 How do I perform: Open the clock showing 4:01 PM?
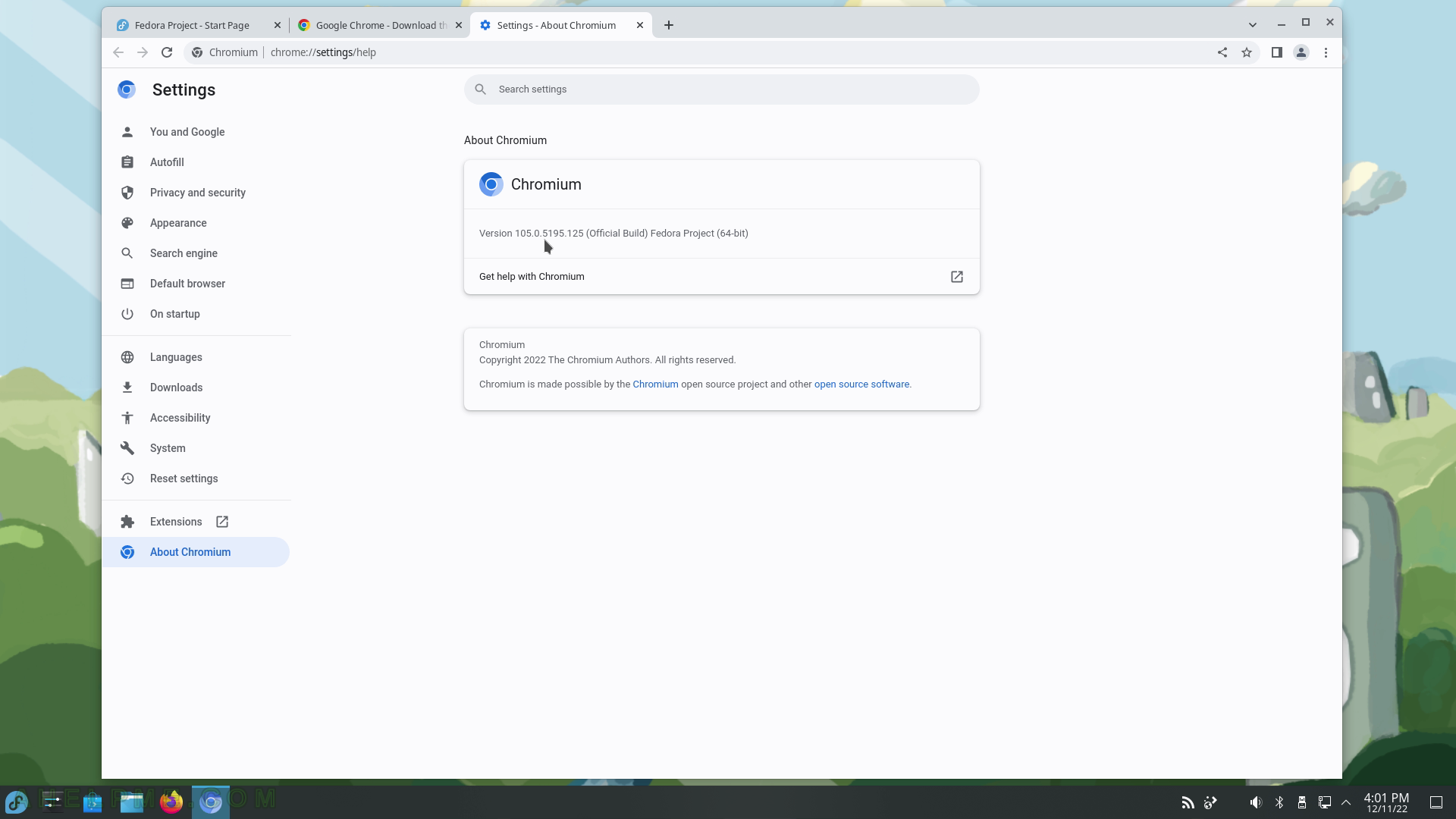pos(1387,802)
